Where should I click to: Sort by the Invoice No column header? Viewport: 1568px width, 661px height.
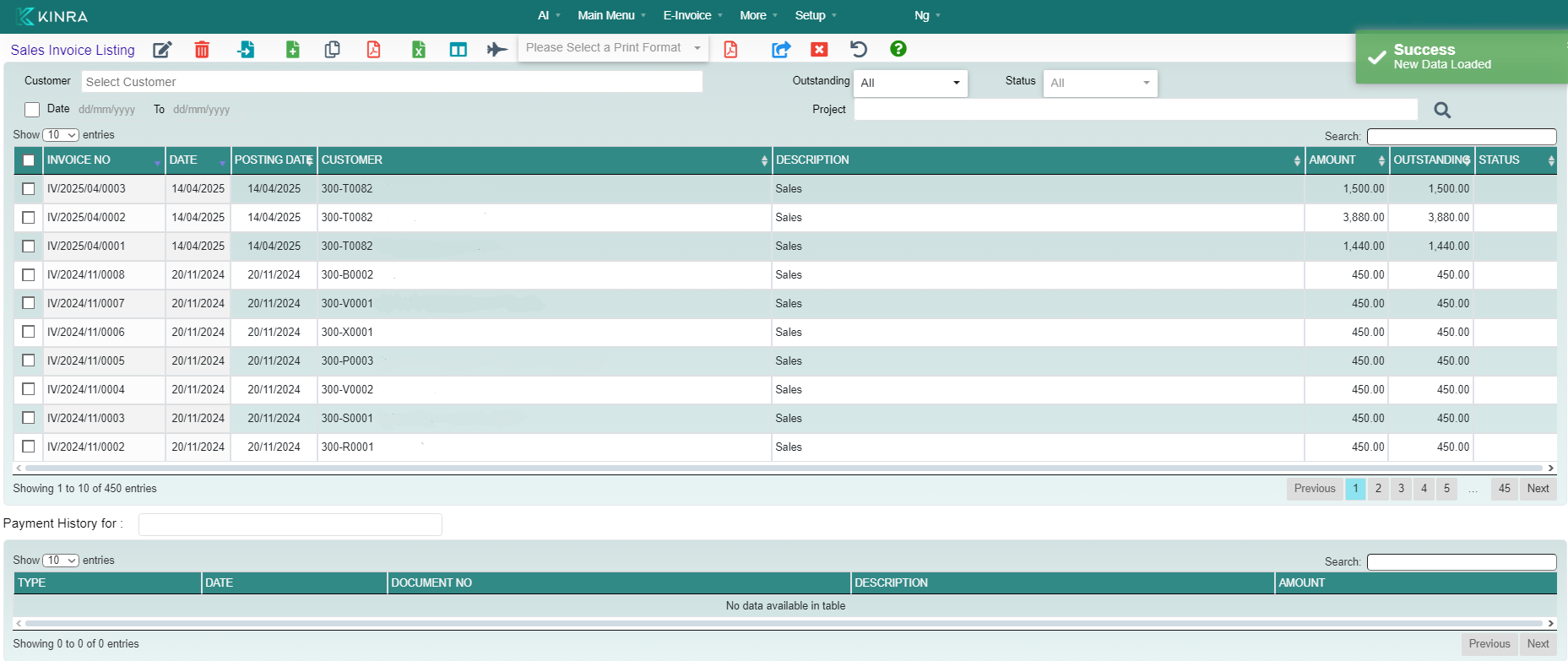104,160
